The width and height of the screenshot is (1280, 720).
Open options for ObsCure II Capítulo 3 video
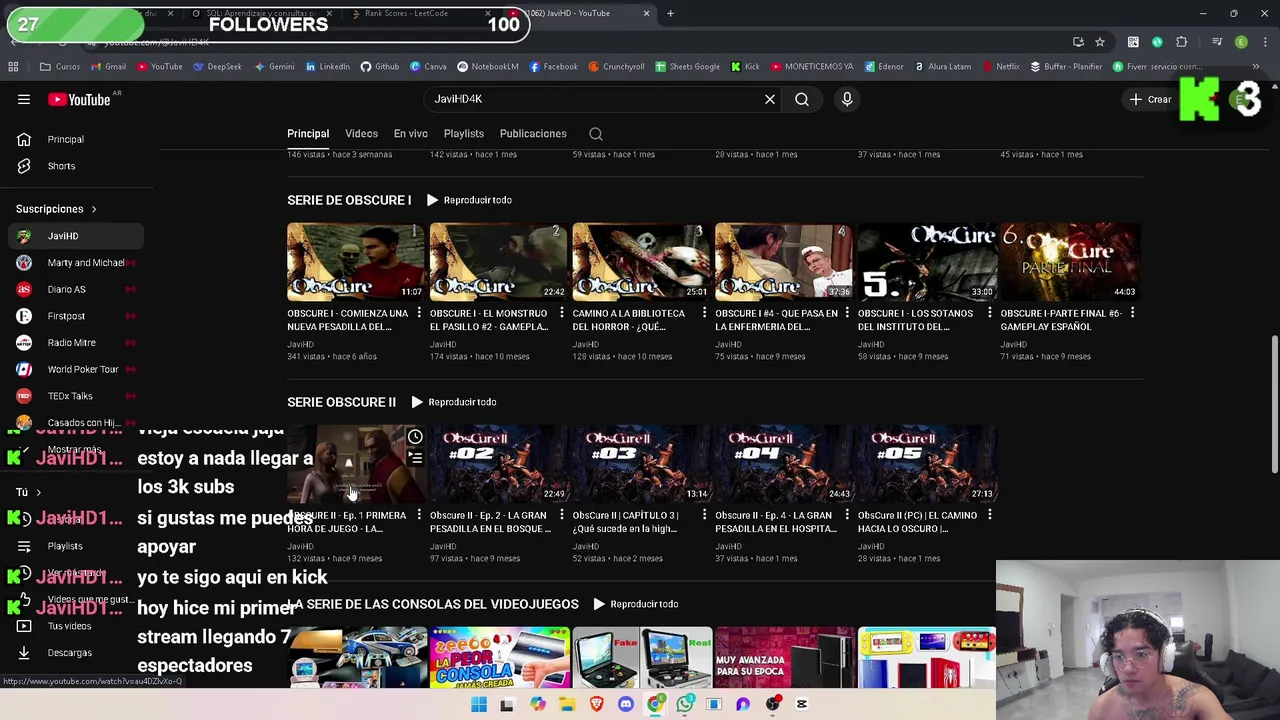point(704,515)
